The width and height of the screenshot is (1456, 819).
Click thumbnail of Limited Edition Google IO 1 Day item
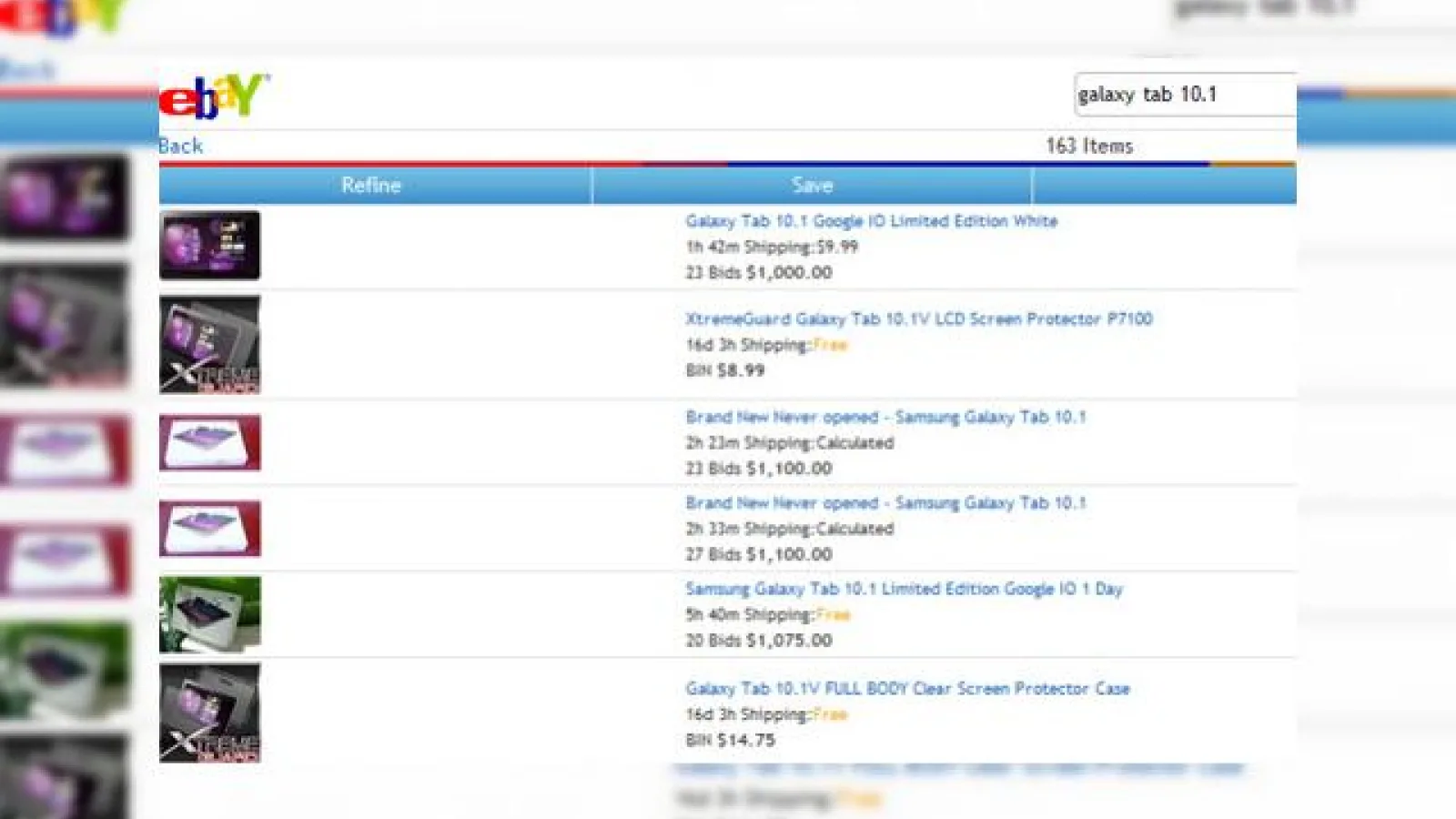[x=209, y=614]
